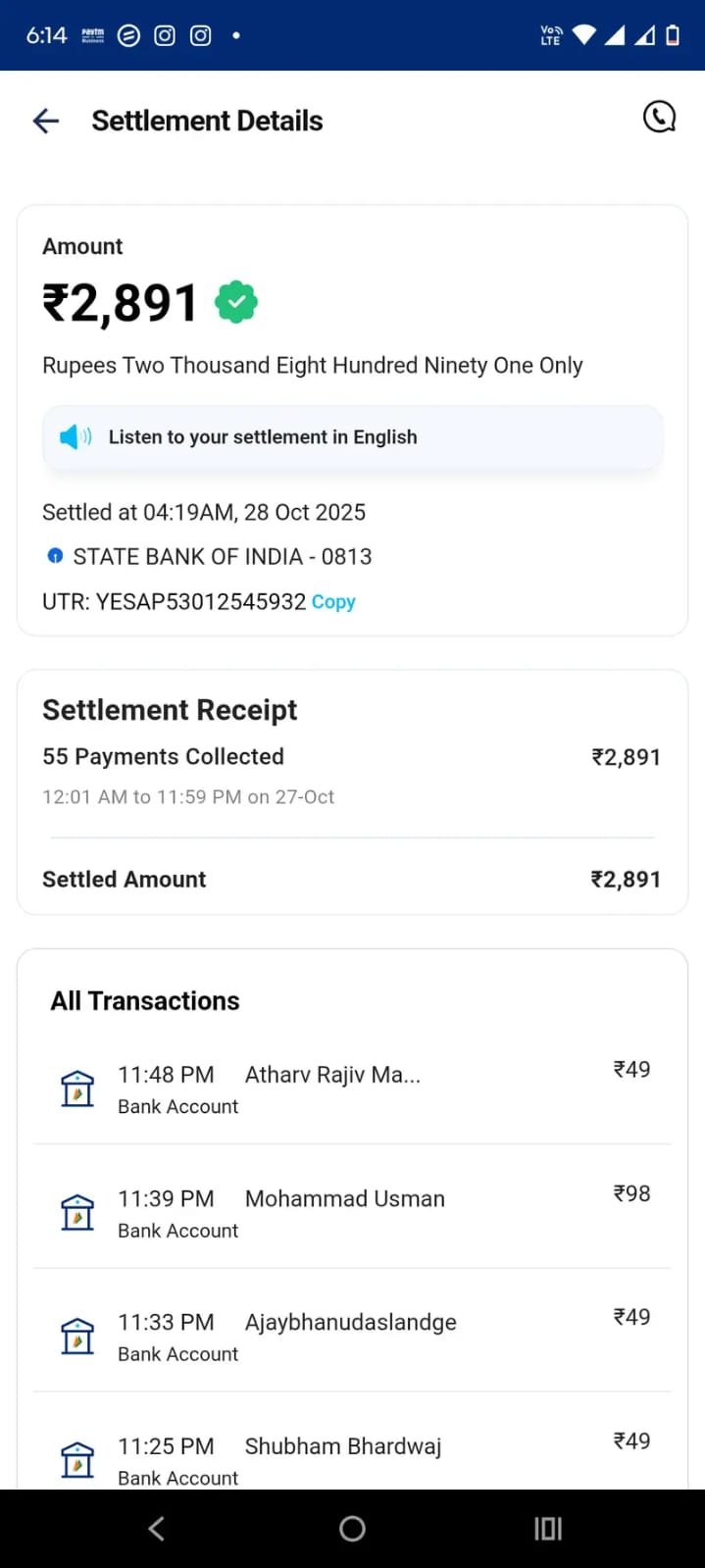Tap the Instagram notification icon in status bar
This screenshot has height=1568, width=705.
coord(165,35)
